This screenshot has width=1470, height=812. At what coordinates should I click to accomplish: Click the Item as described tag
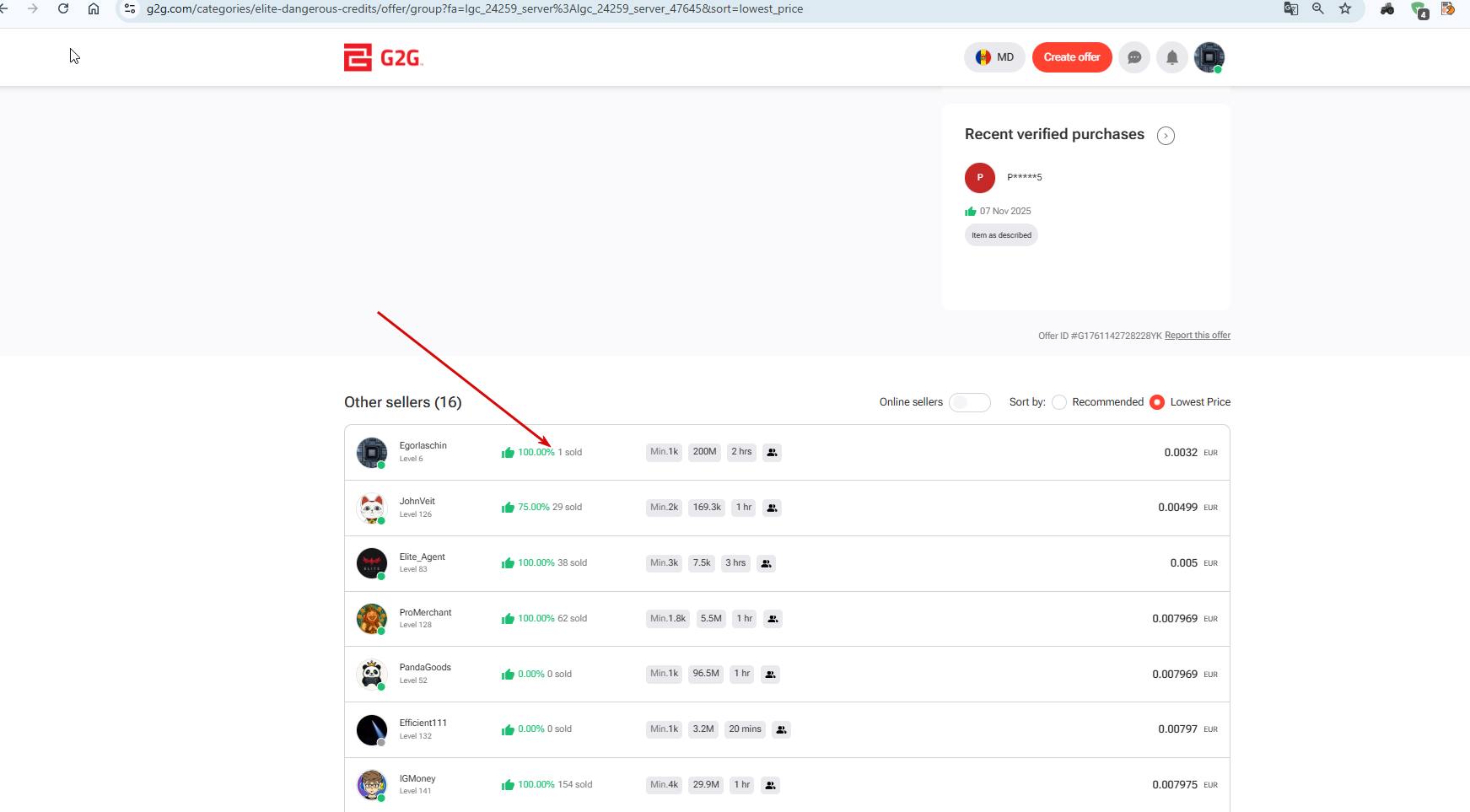tap(1001, 235)
